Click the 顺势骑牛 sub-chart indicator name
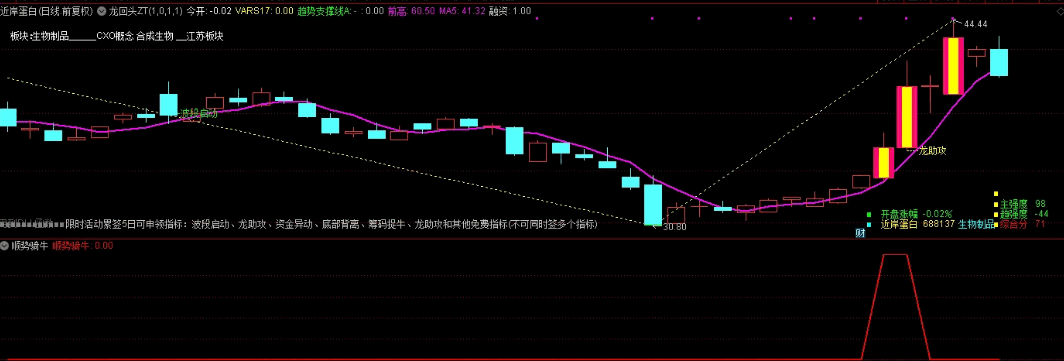 pyautogui.click(x=30, y=246)
